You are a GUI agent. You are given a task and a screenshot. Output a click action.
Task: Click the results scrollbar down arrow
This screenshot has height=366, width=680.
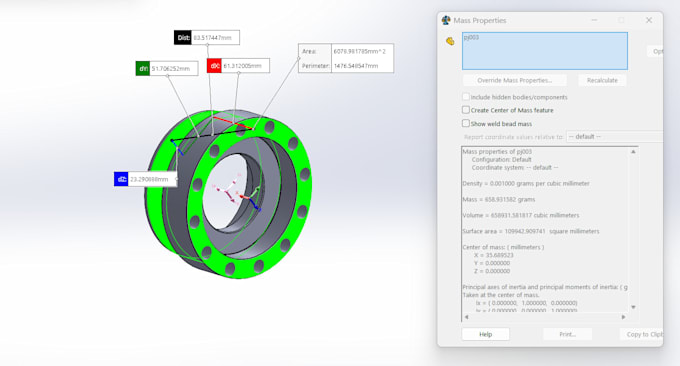pyautogui.click(x=633, y=307)
